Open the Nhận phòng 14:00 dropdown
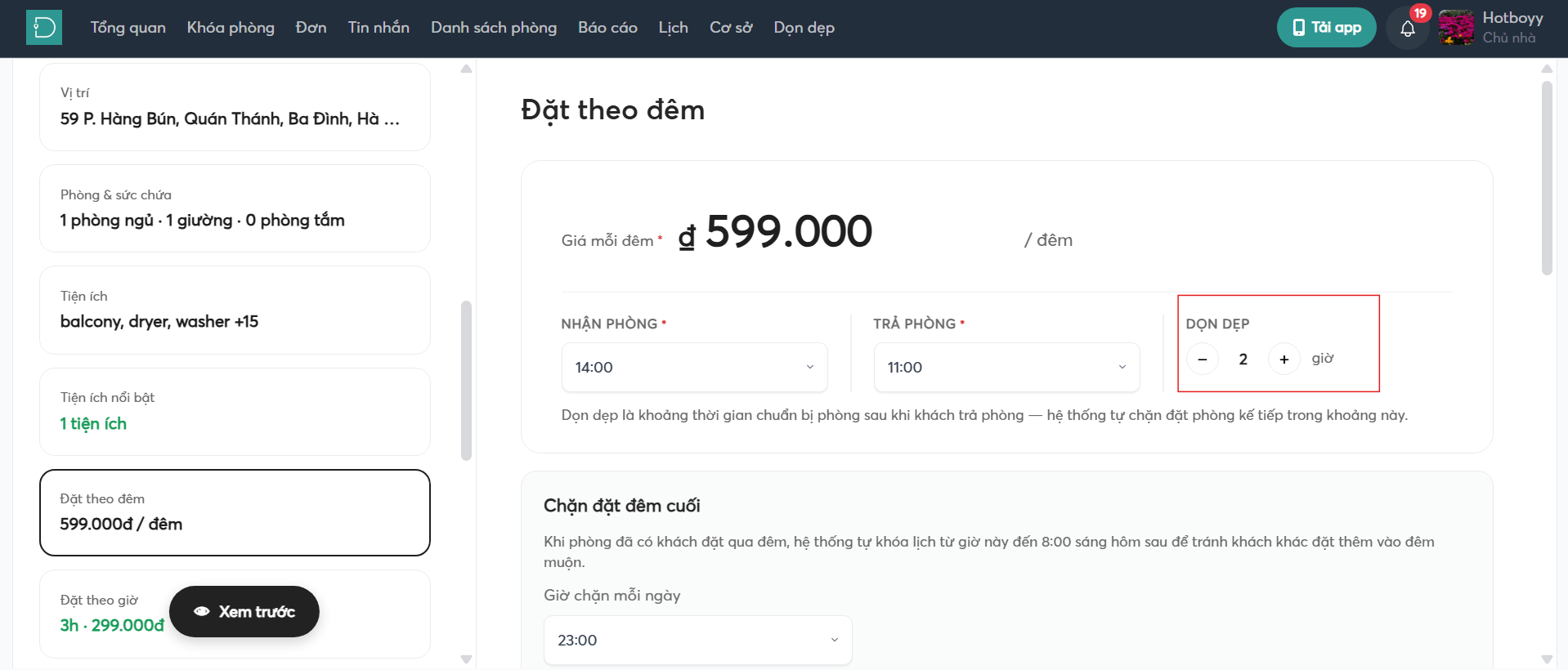This screenshot has height=670, width=1568. point(695,368)
